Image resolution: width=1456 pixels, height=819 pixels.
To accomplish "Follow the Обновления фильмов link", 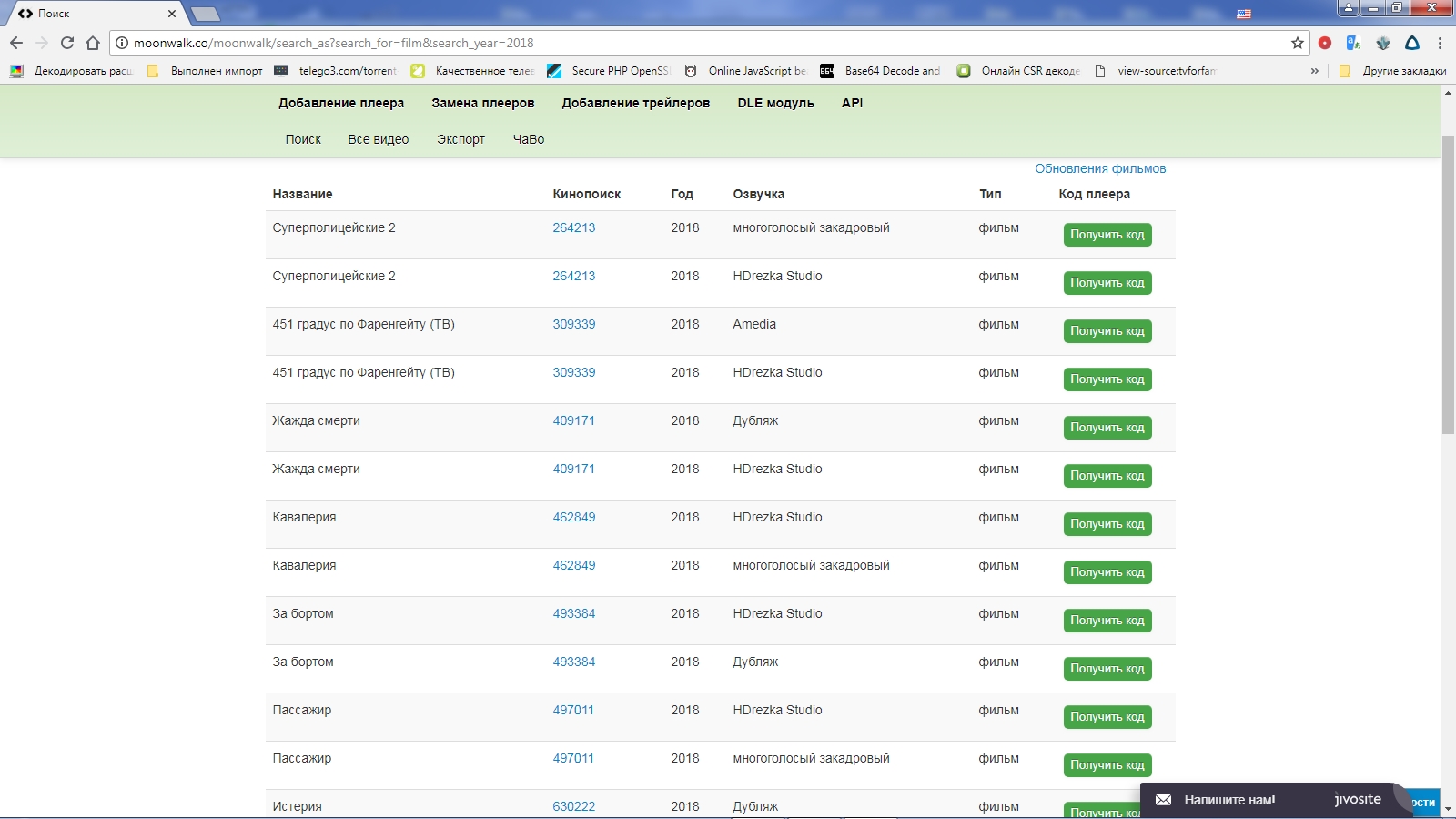I will coord(1099,168).
